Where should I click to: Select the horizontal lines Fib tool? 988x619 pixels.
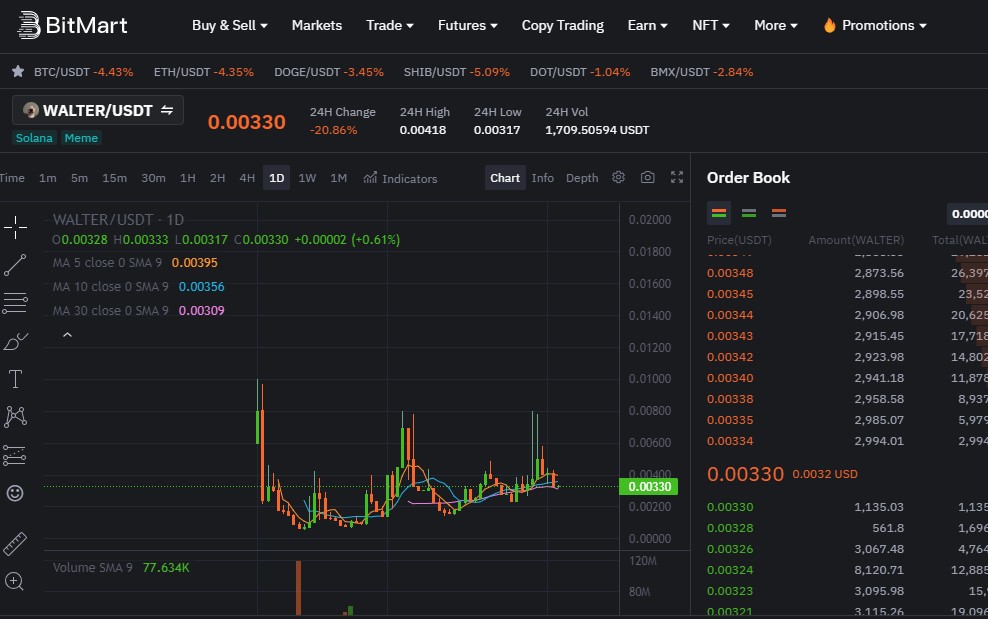15,303
